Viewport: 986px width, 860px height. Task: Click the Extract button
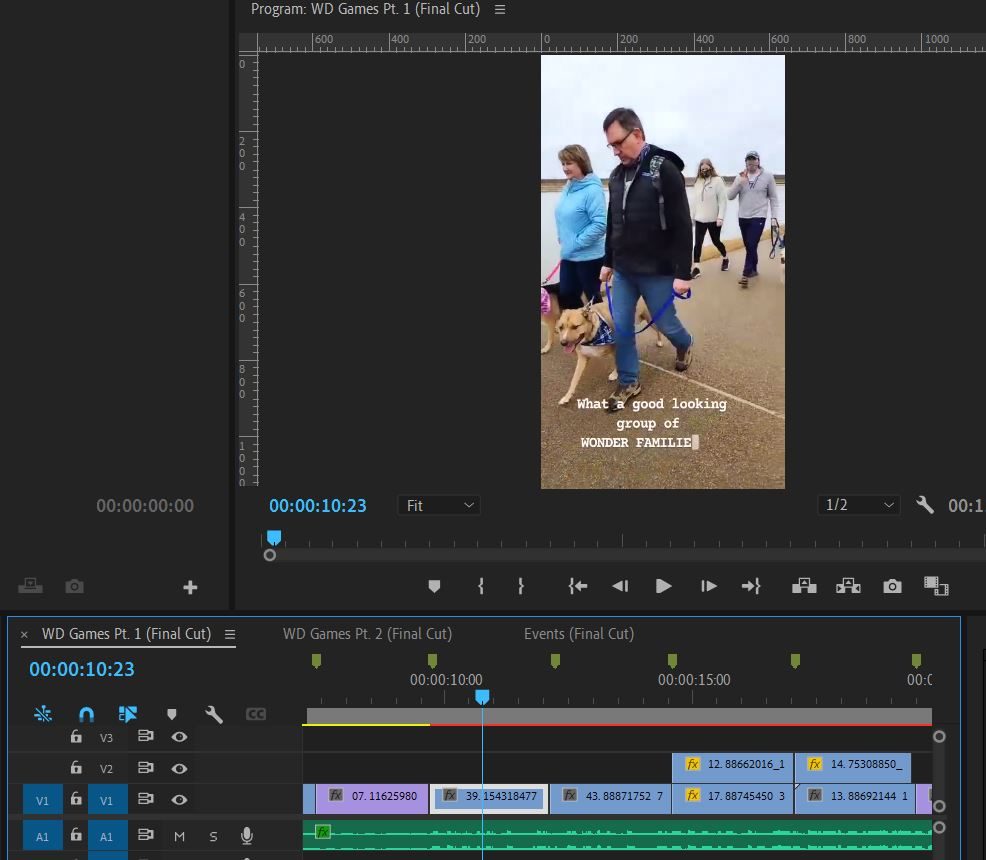(848, 587)
